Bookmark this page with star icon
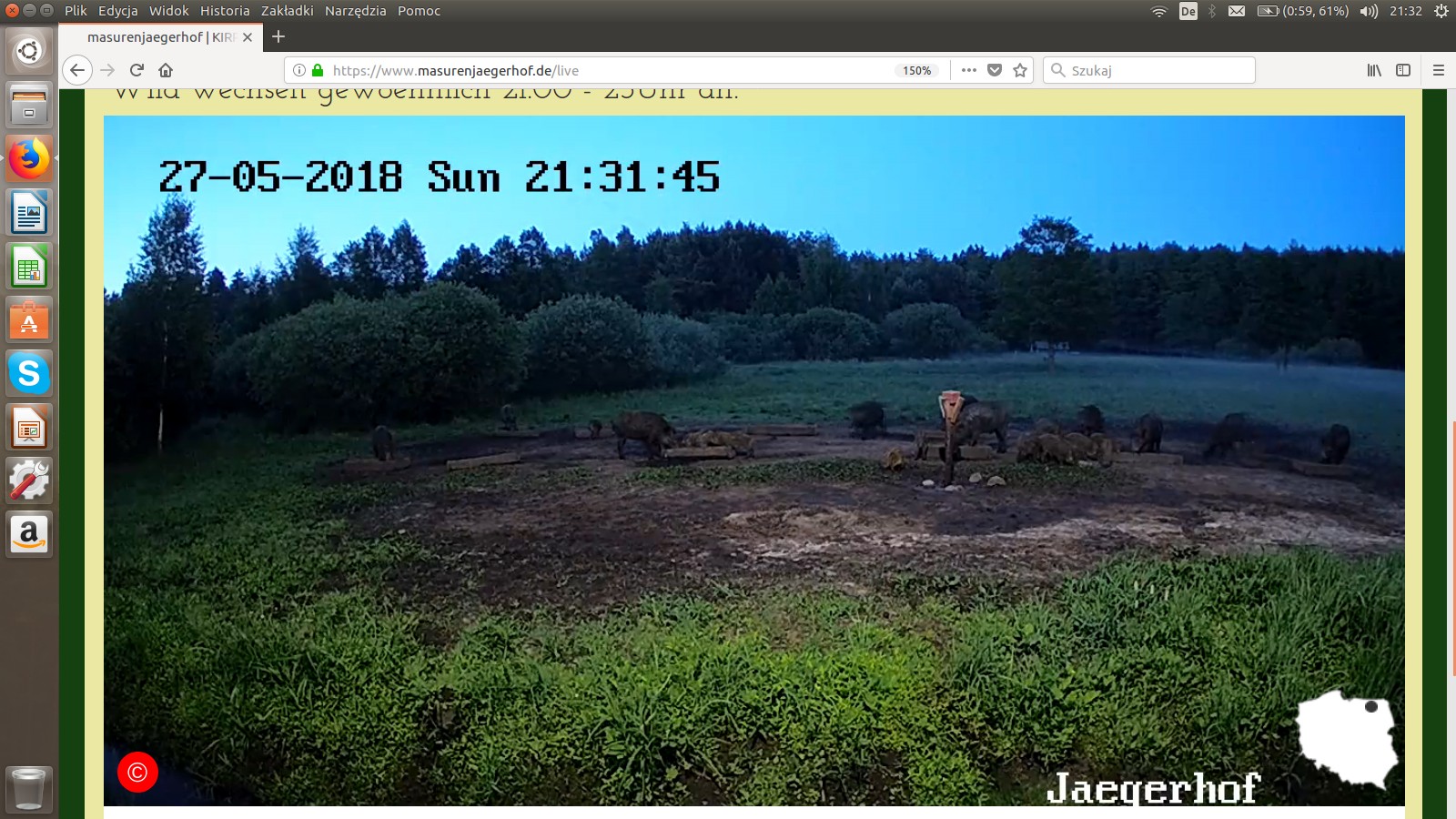 1020,70
